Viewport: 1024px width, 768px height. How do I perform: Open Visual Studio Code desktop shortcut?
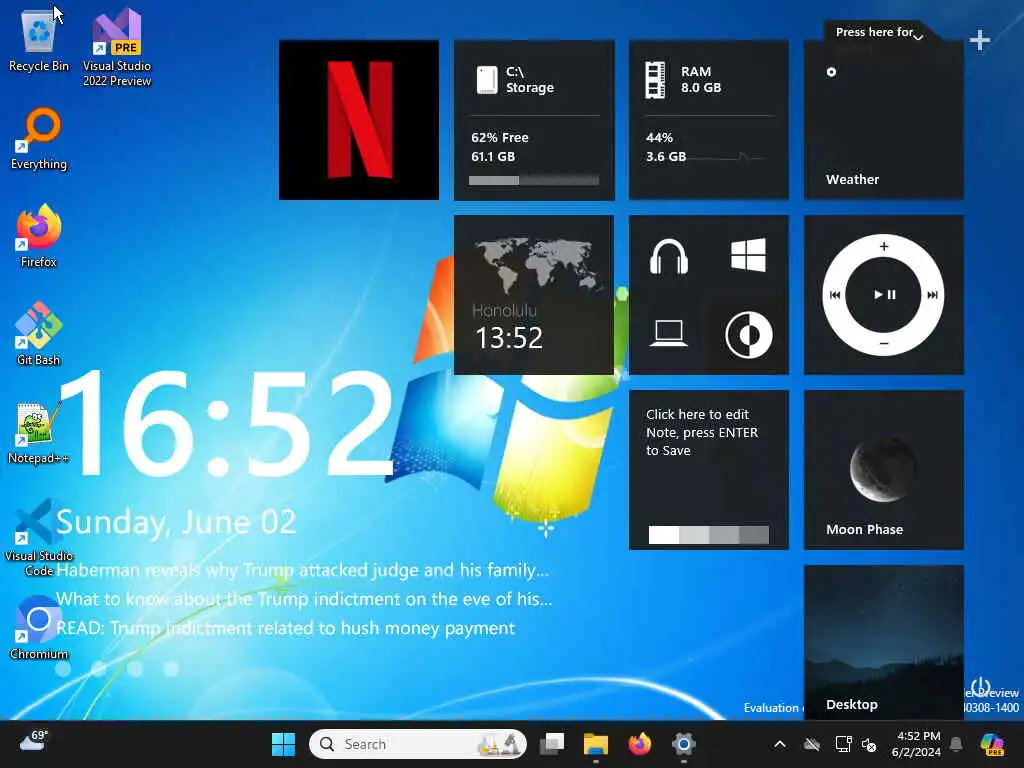tap(39, 537)
